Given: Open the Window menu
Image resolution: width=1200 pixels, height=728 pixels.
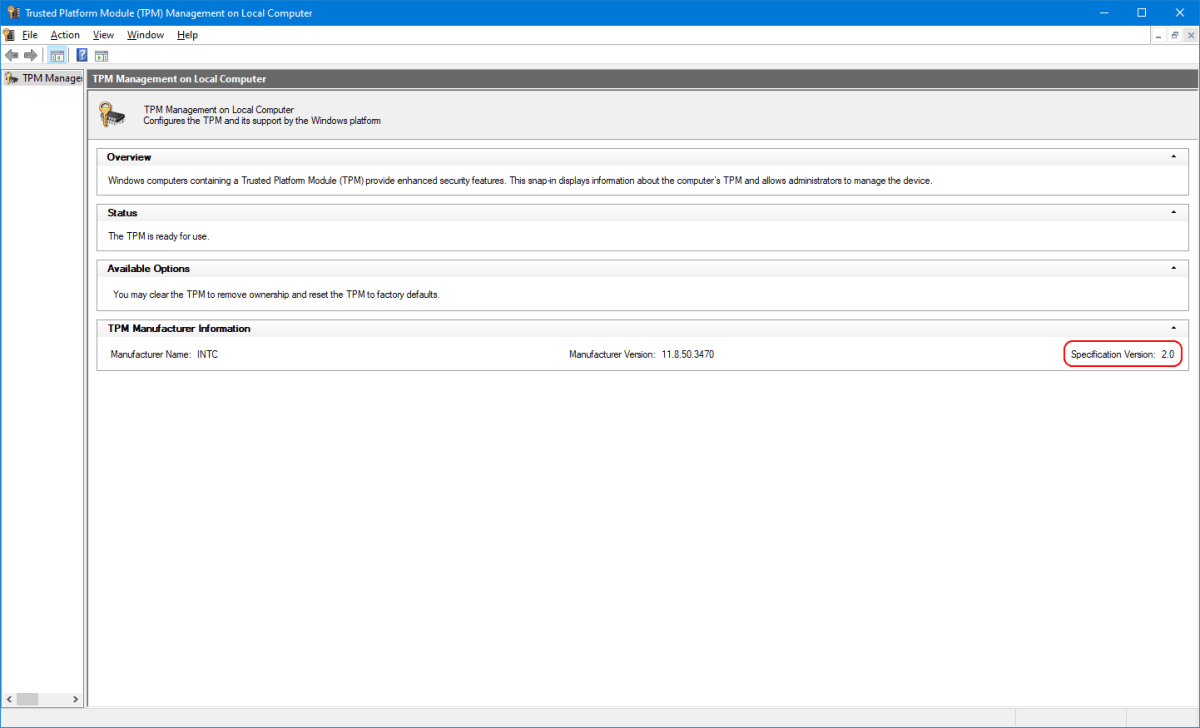Looking at the screenshot, I should 145,35.
